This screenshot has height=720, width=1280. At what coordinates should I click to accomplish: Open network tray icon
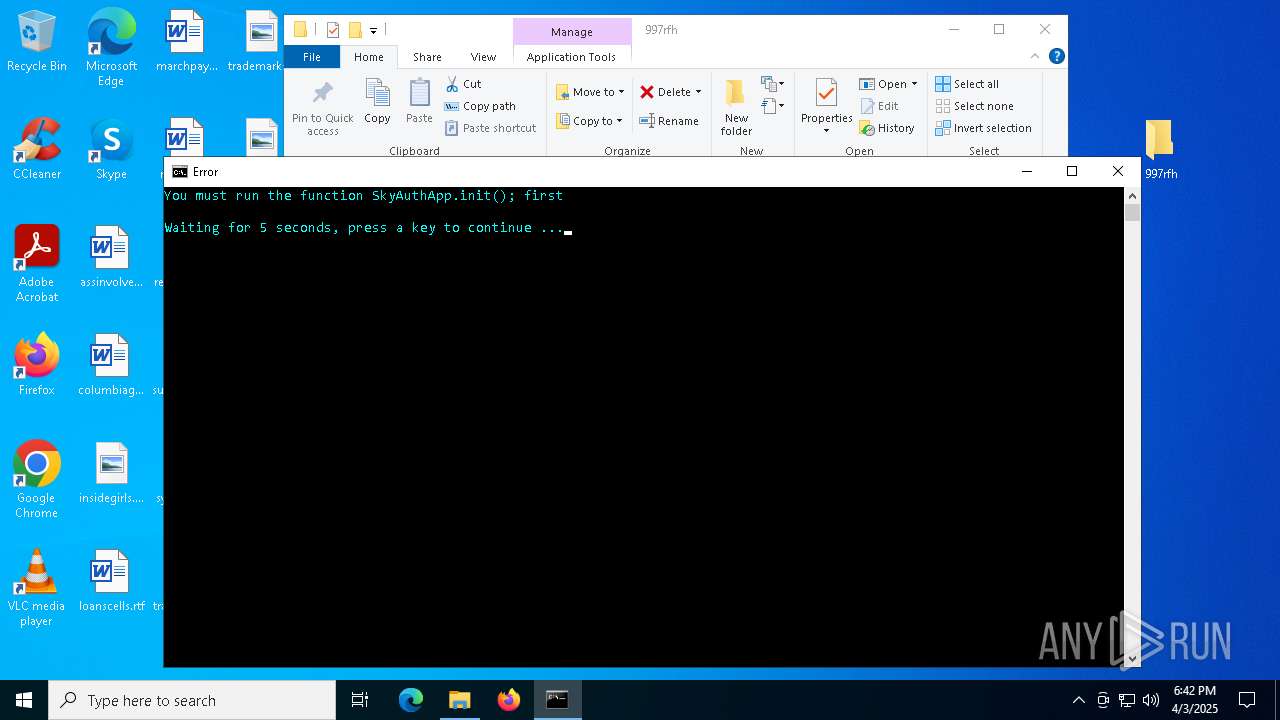(1127, 700)
